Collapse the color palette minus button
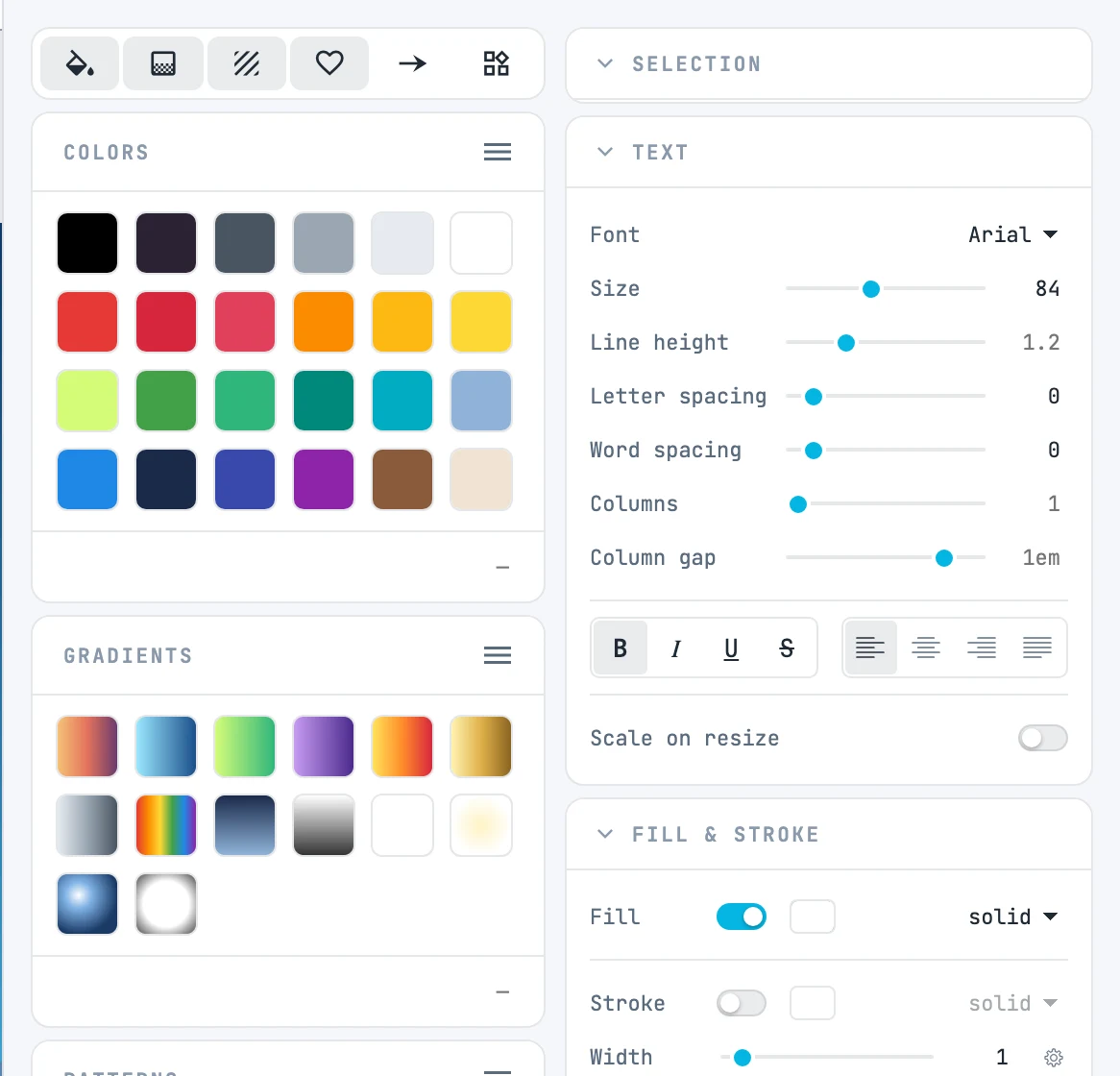 tap(503, 567)
